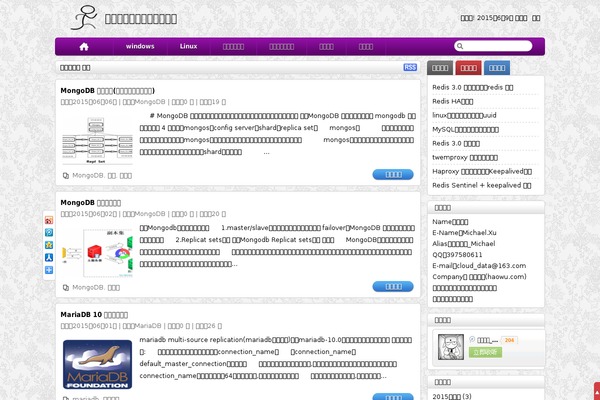Click the tag icon under the 06-06 MongoDB post
Image resolution: width=600 pixels, height=400 pixels.
click(66, 176)
